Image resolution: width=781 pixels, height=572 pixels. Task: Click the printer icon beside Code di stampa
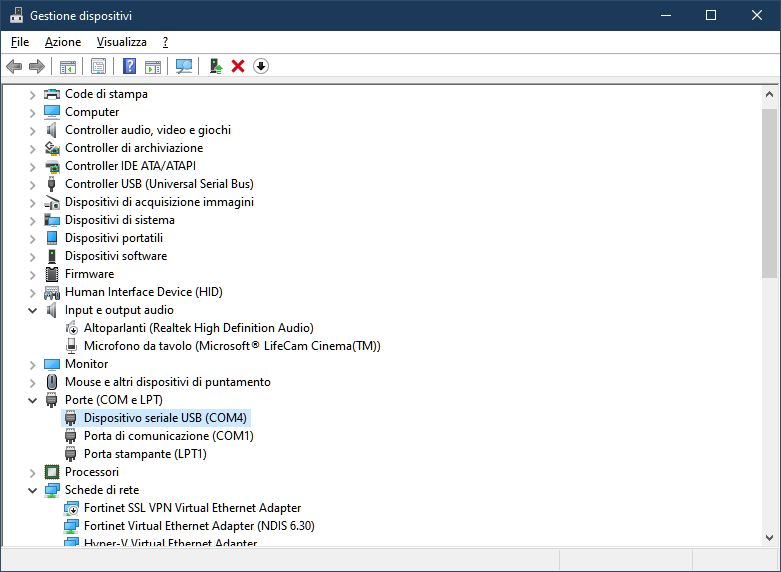pyautogui.click(x=52, y=94)
